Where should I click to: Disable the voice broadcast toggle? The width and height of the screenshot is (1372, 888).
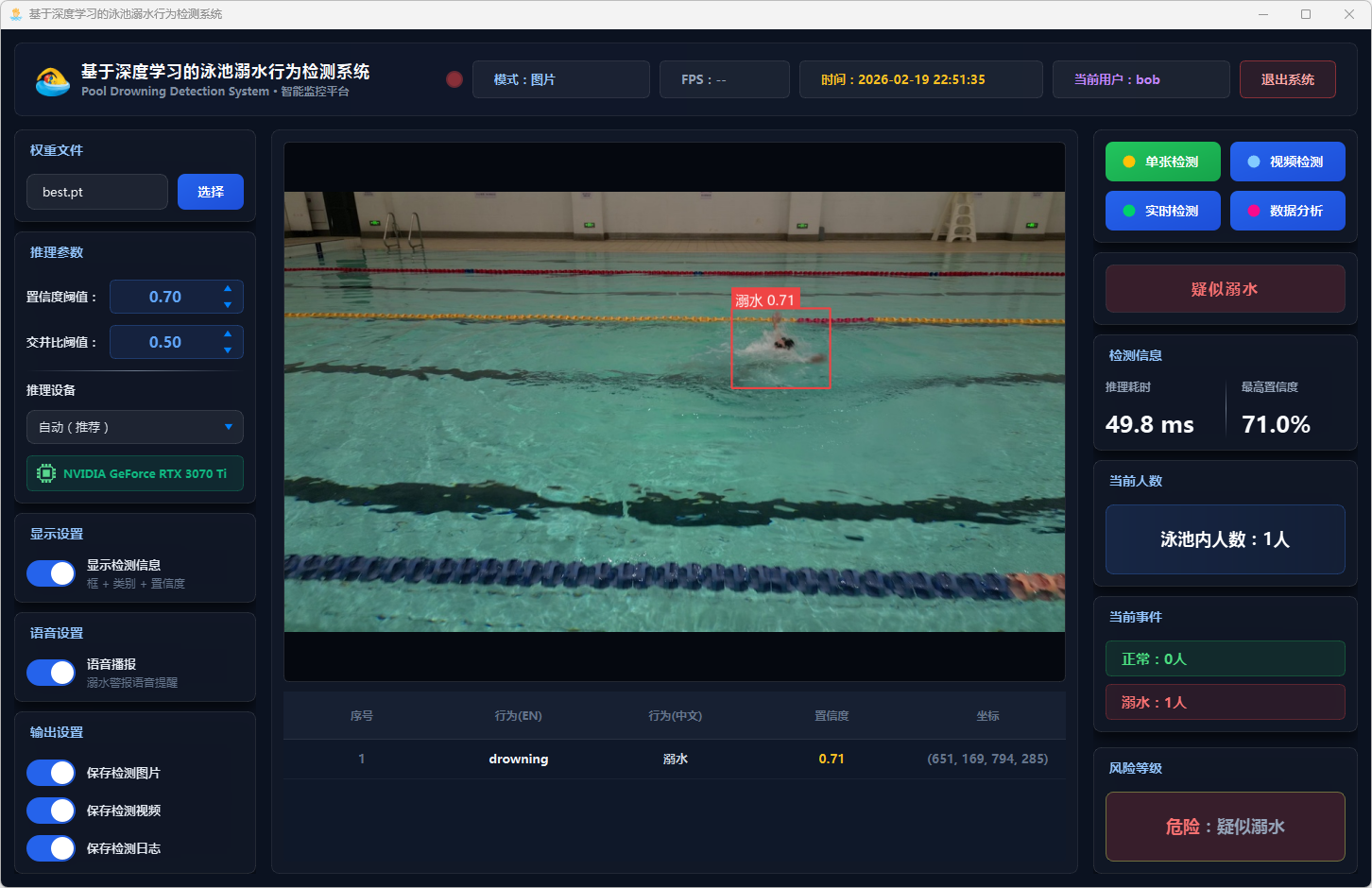tap(51, 673)
